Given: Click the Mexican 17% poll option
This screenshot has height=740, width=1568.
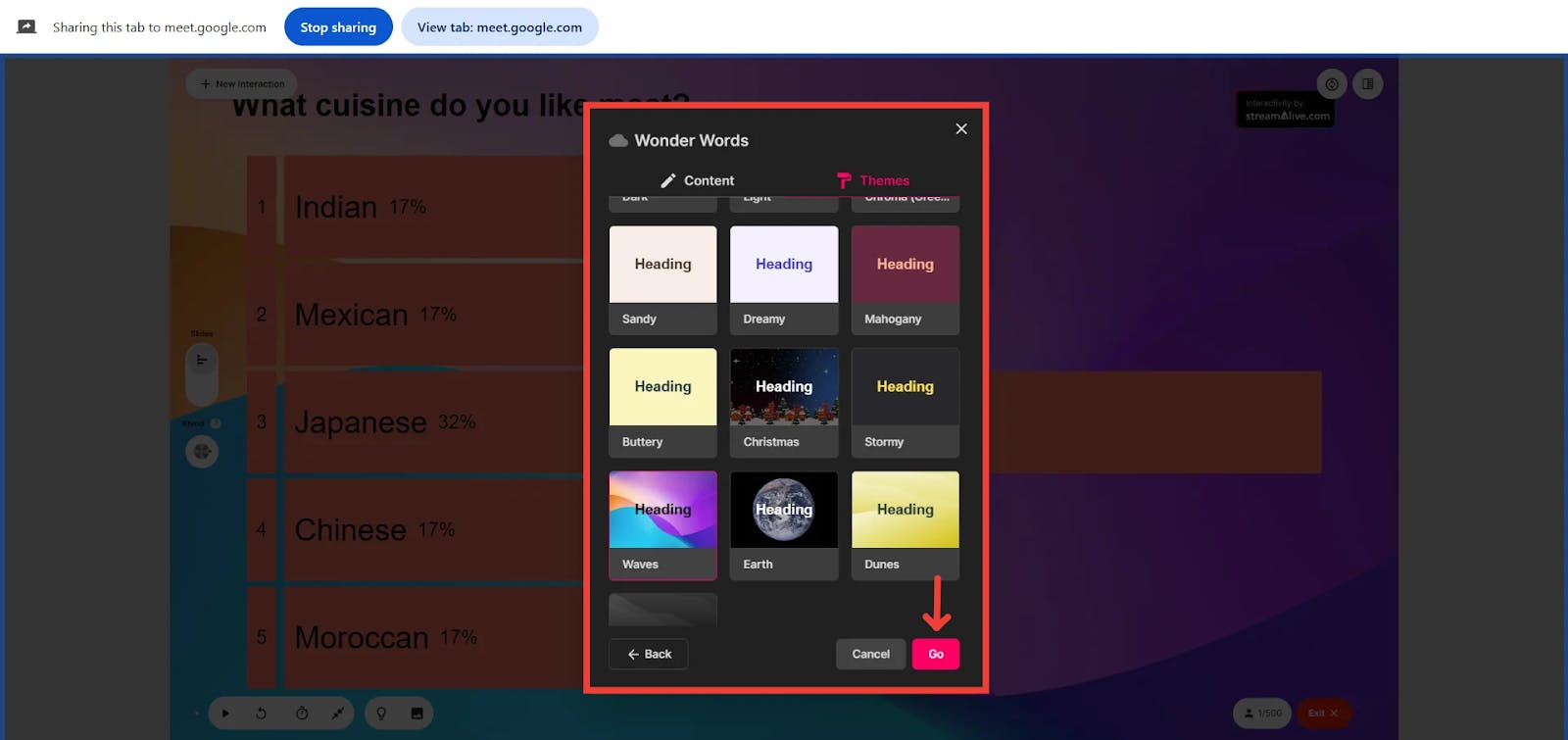Looking at the screenshot, I should pos(416,315).
